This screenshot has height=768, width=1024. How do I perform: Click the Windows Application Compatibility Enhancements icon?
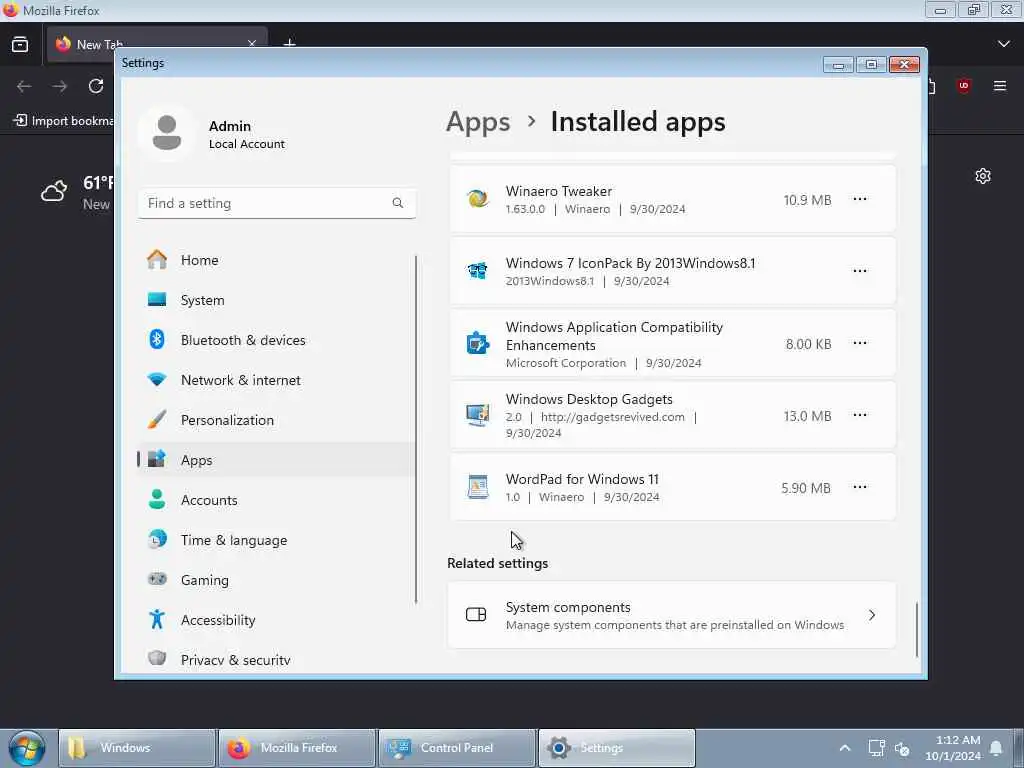[477, 343]
